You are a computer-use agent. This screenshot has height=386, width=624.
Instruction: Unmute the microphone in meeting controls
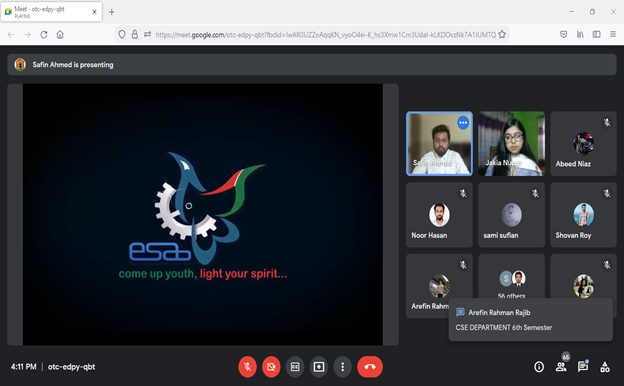tap(248, 367)
